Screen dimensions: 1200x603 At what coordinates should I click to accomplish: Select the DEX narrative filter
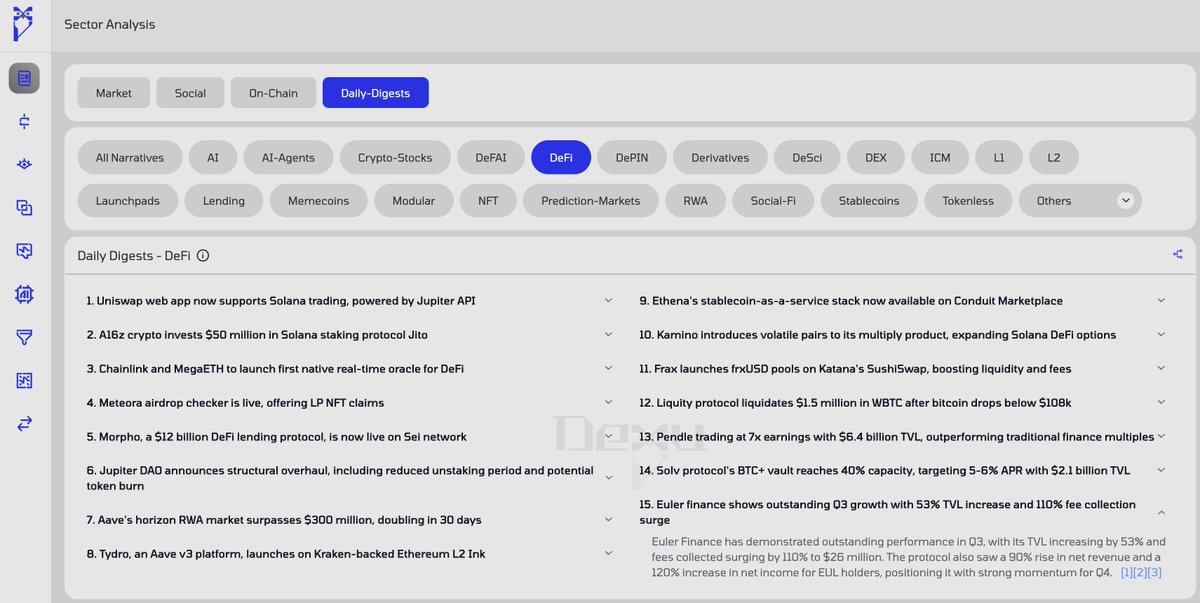[876, 158]
